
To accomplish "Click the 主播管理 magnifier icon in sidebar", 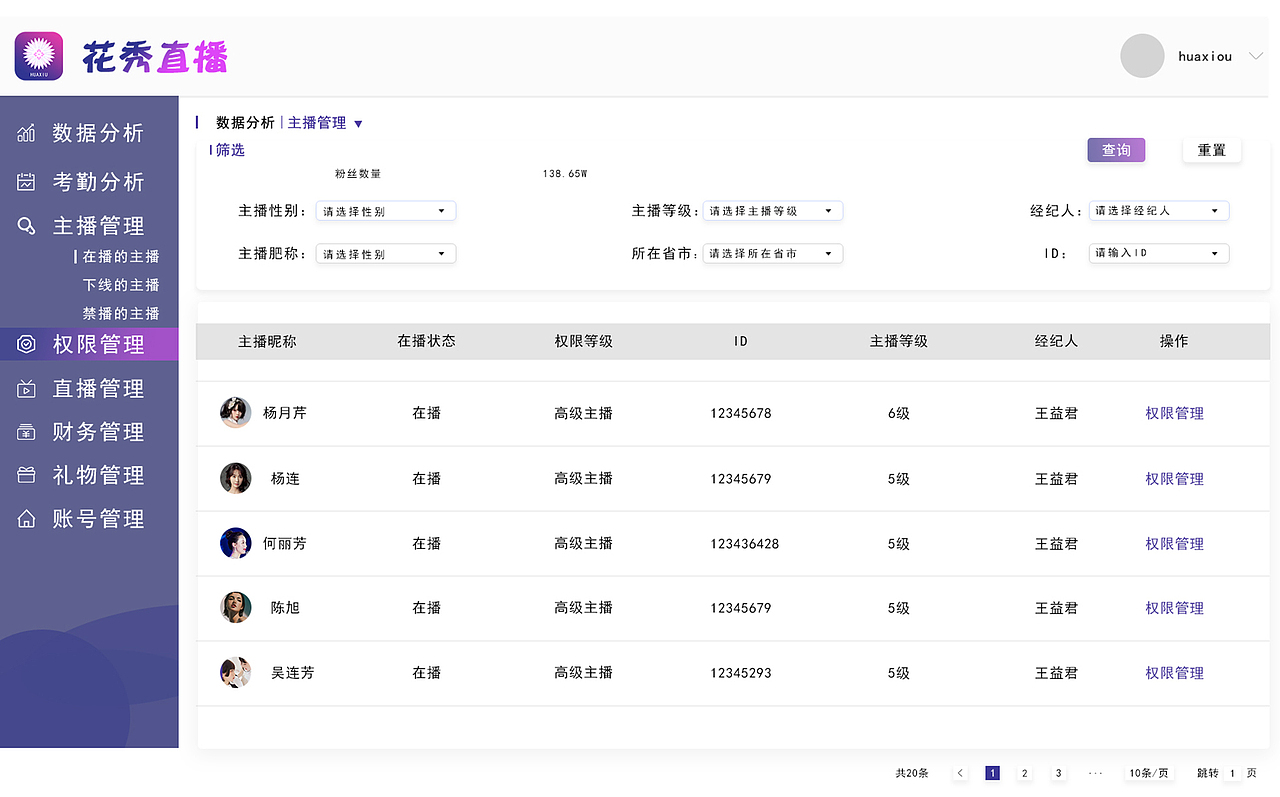I will [27, 226].
